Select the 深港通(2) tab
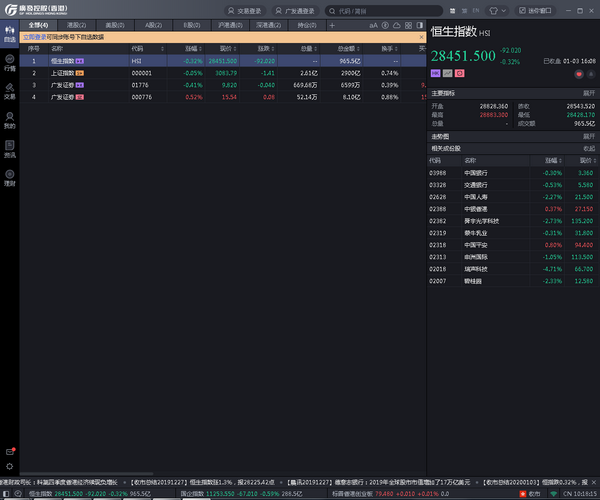600x500 pixels. pyautogui.click(x=269, y=25)
